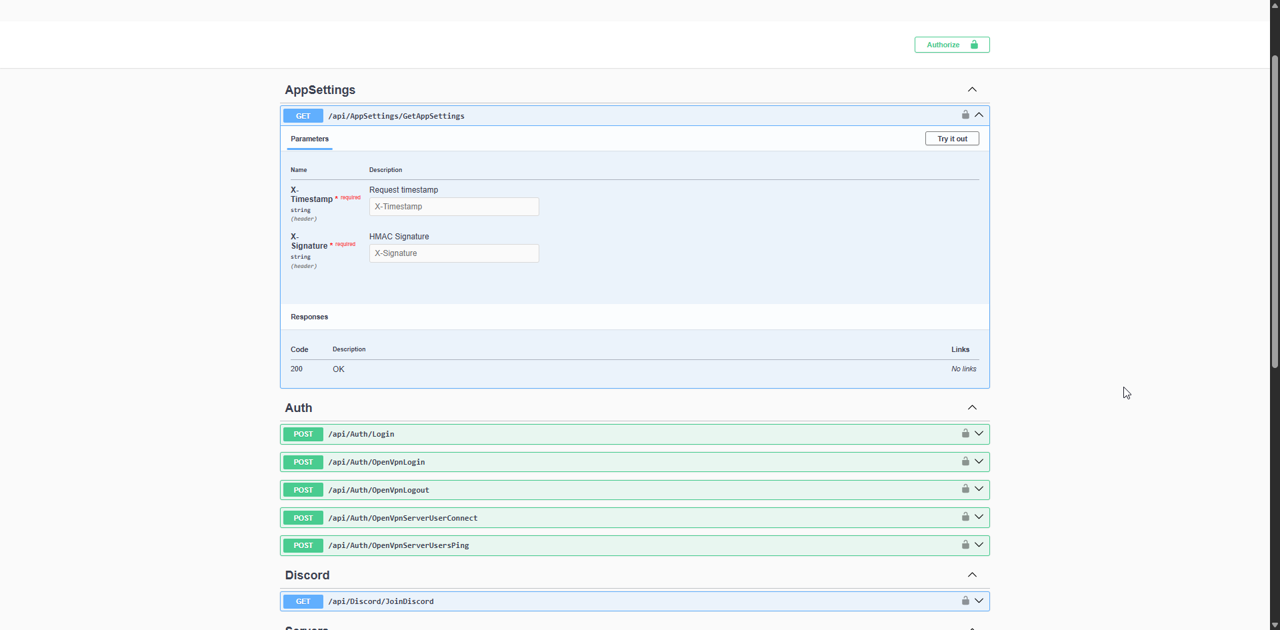Open the /api/Auth/OpenVpnServerUserConnect path
The height and width of the screenshot is (630, 1280).
(403, 518)
